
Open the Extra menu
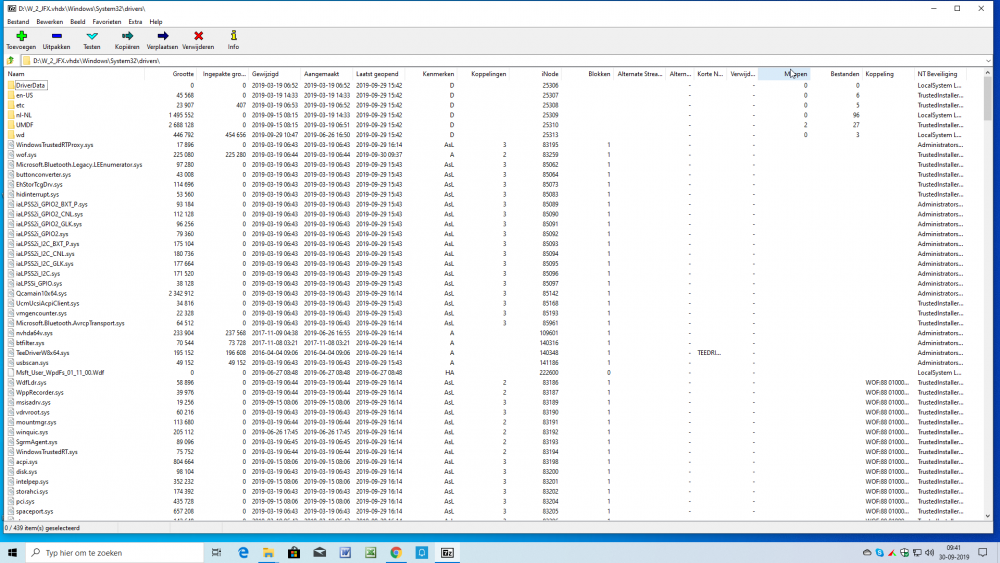(135, 21)
